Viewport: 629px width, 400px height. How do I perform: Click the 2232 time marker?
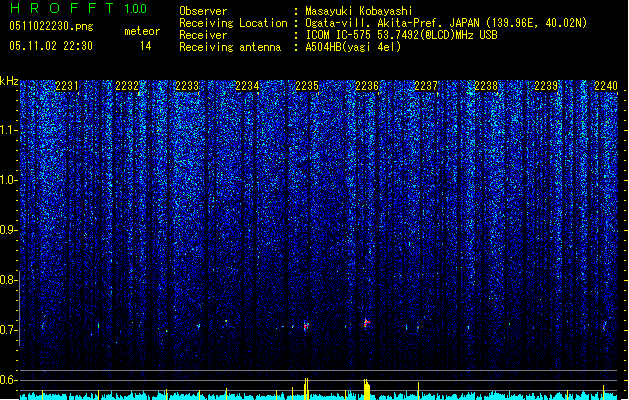tap(127, 86)
